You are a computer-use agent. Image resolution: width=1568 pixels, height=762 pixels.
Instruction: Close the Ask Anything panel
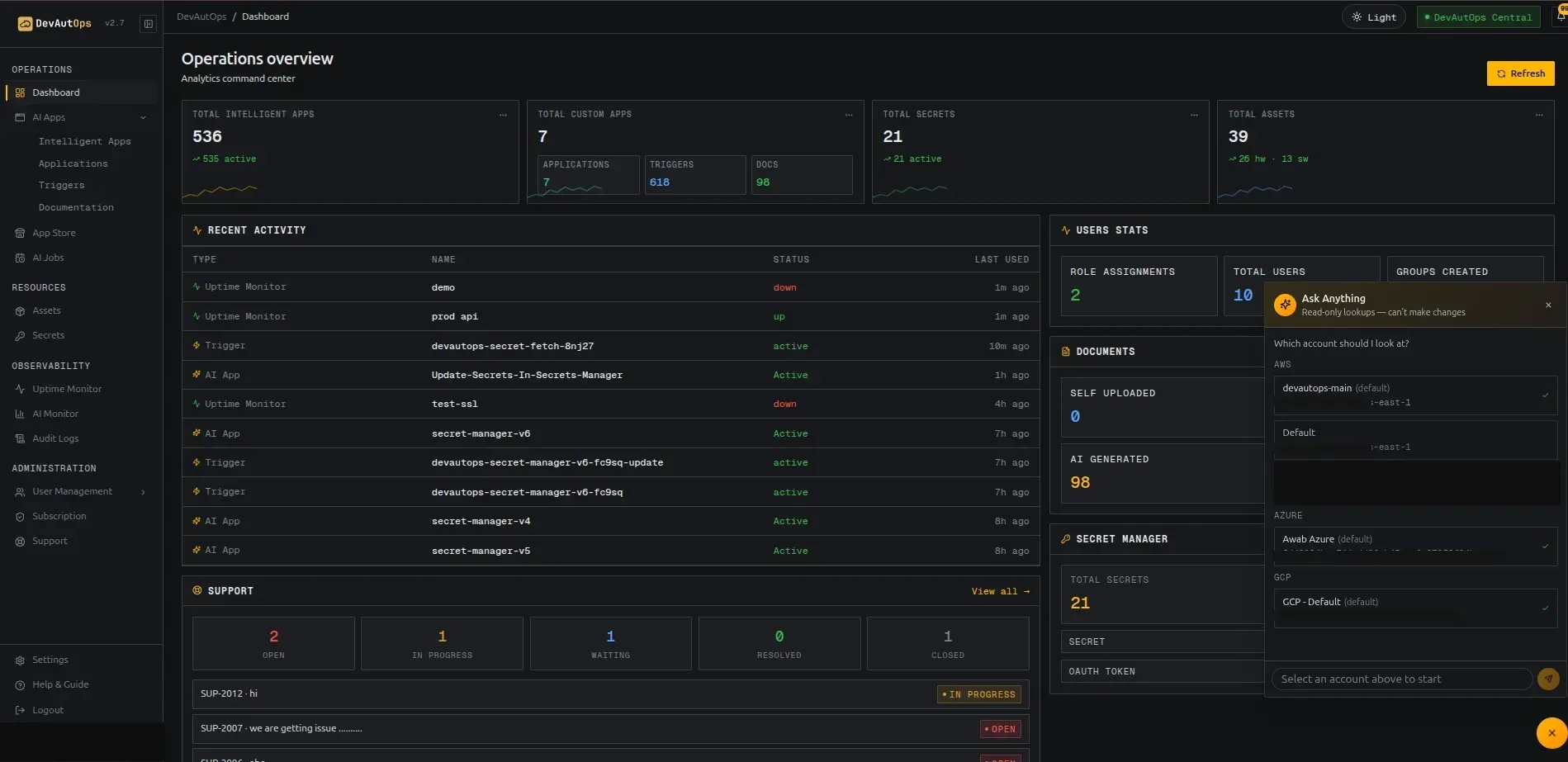pos(1548,305)
